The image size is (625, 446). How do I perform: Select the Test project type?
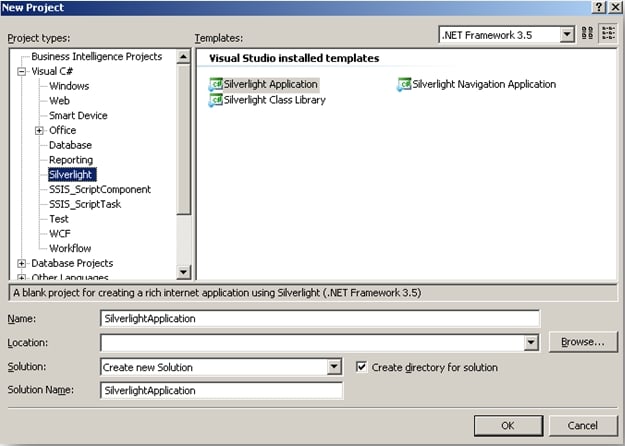[x=59, y=219]
